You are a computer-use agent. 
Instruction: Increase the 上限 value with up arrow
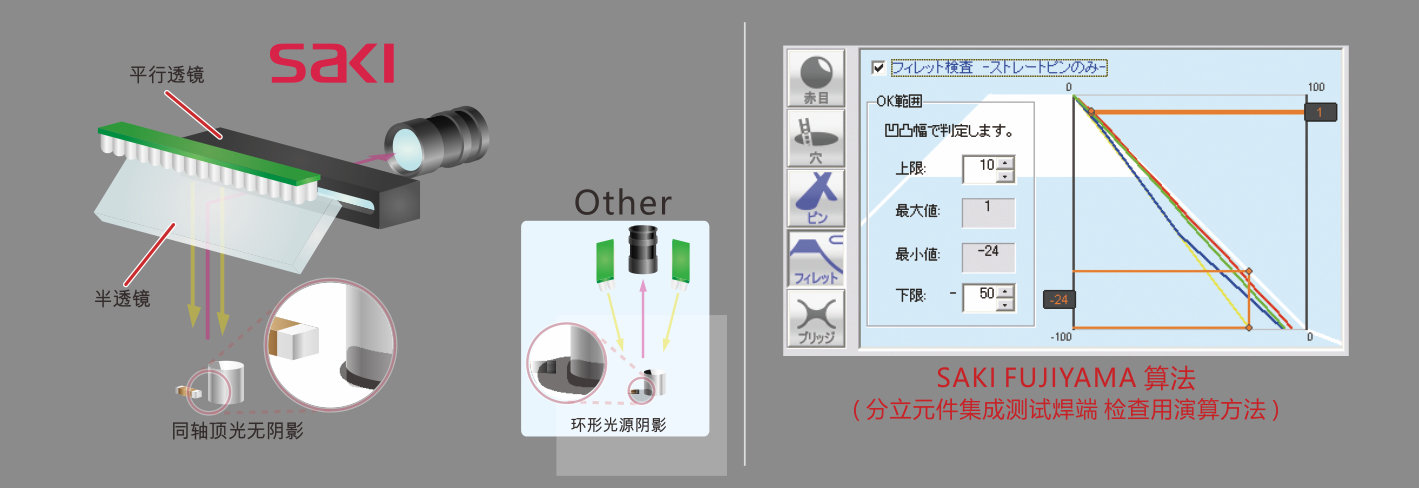tap(1006, 163)
